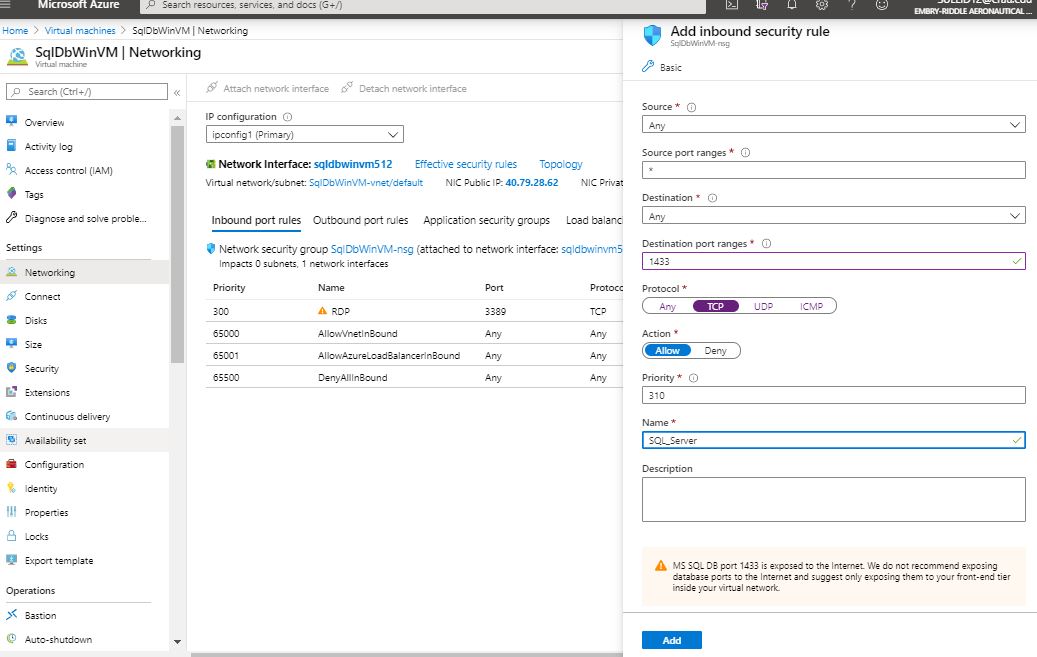This screenshot has height=657, width=1037.
Task: Click Locks padlock icon in sidebar
Action: tap(11, 536)
